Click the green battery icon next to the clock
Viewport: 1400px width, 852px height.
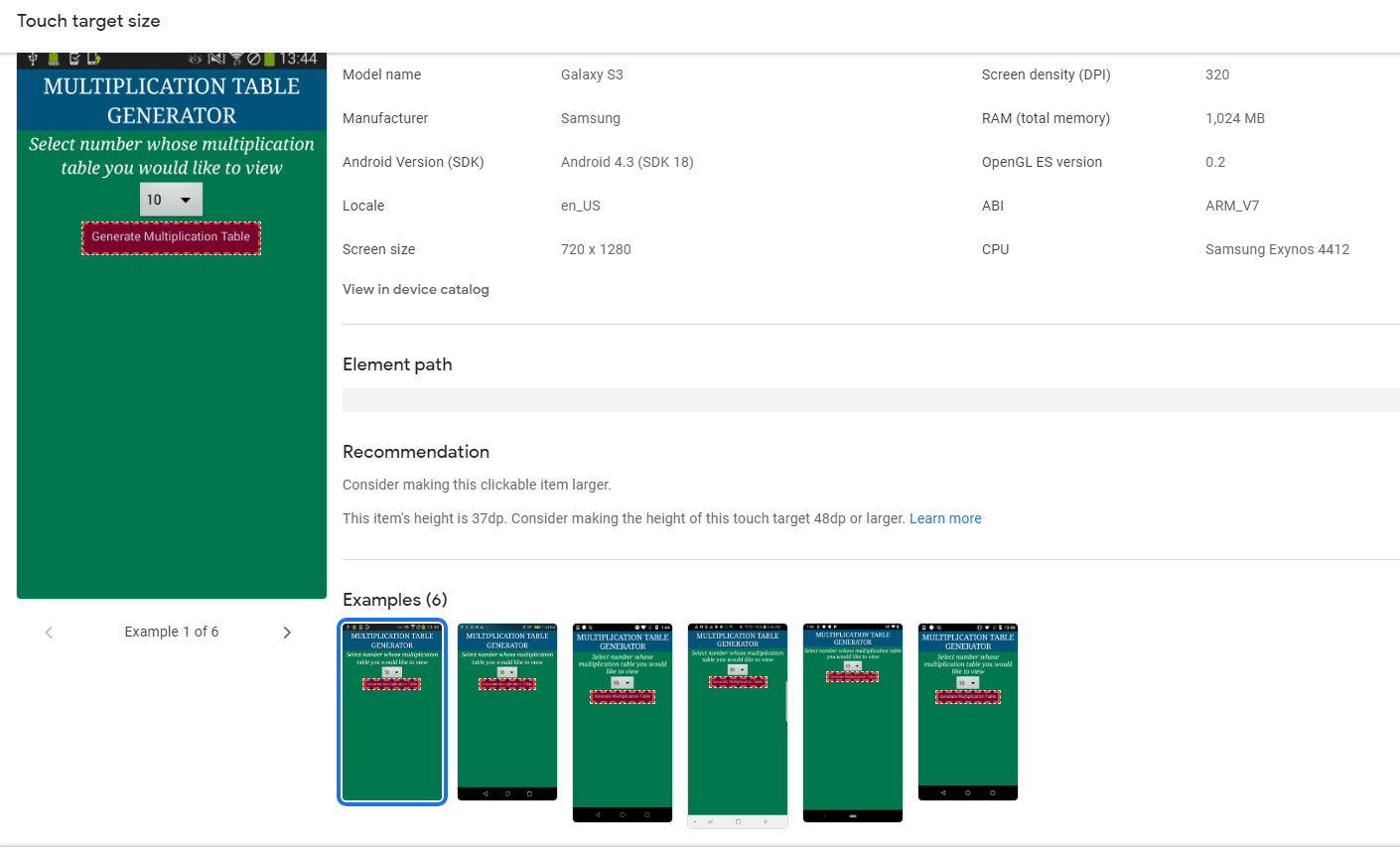pyautogui.click(x=270, y=59)
